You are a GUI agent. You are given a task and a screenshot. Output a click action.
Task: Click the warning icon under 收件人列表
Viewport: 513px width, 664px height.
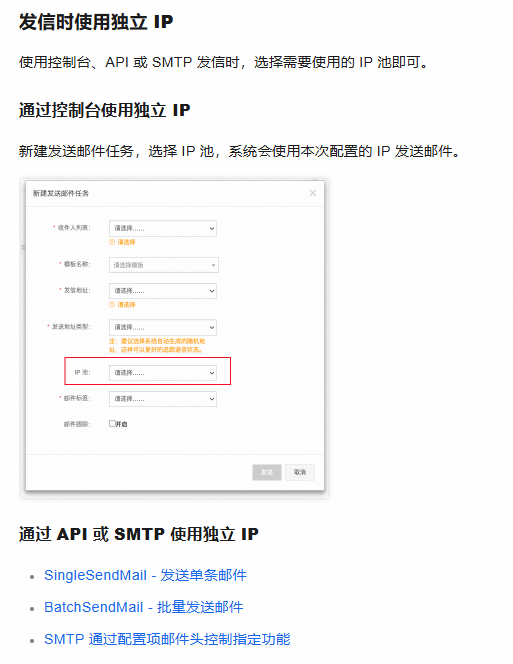pos(112,242)
